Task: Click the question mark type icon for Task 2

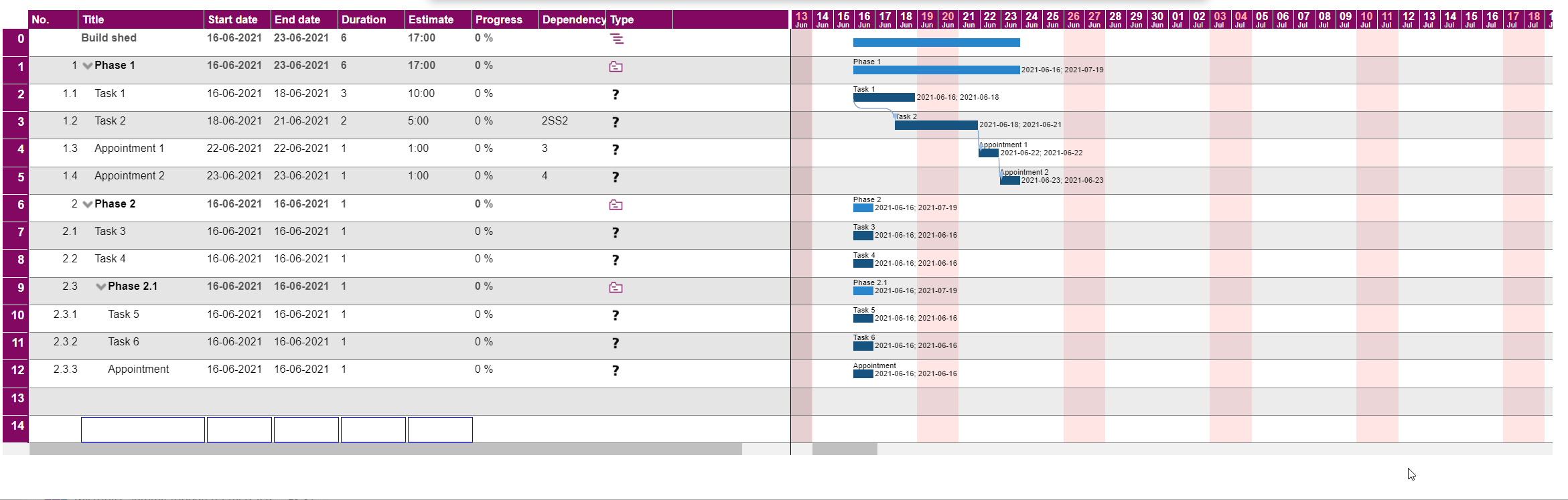Action: (616, 122)
